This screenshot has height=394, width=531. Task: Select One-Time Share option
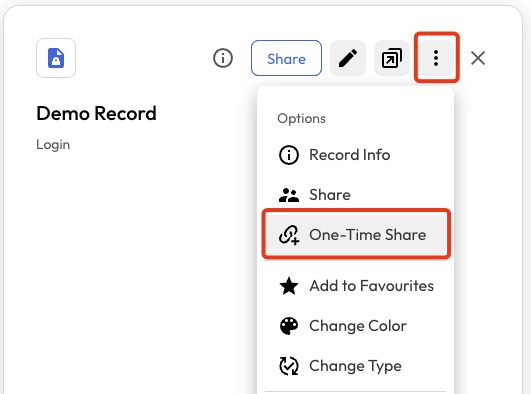356,234
